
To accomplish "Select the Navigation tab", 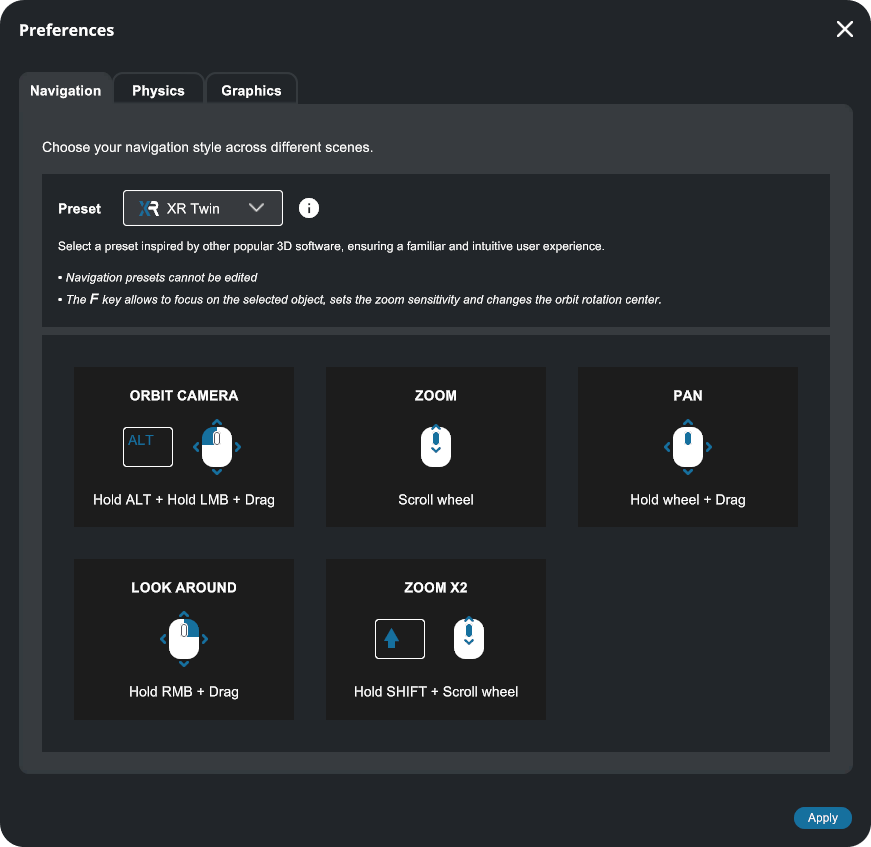I will (x=65, y=90).
